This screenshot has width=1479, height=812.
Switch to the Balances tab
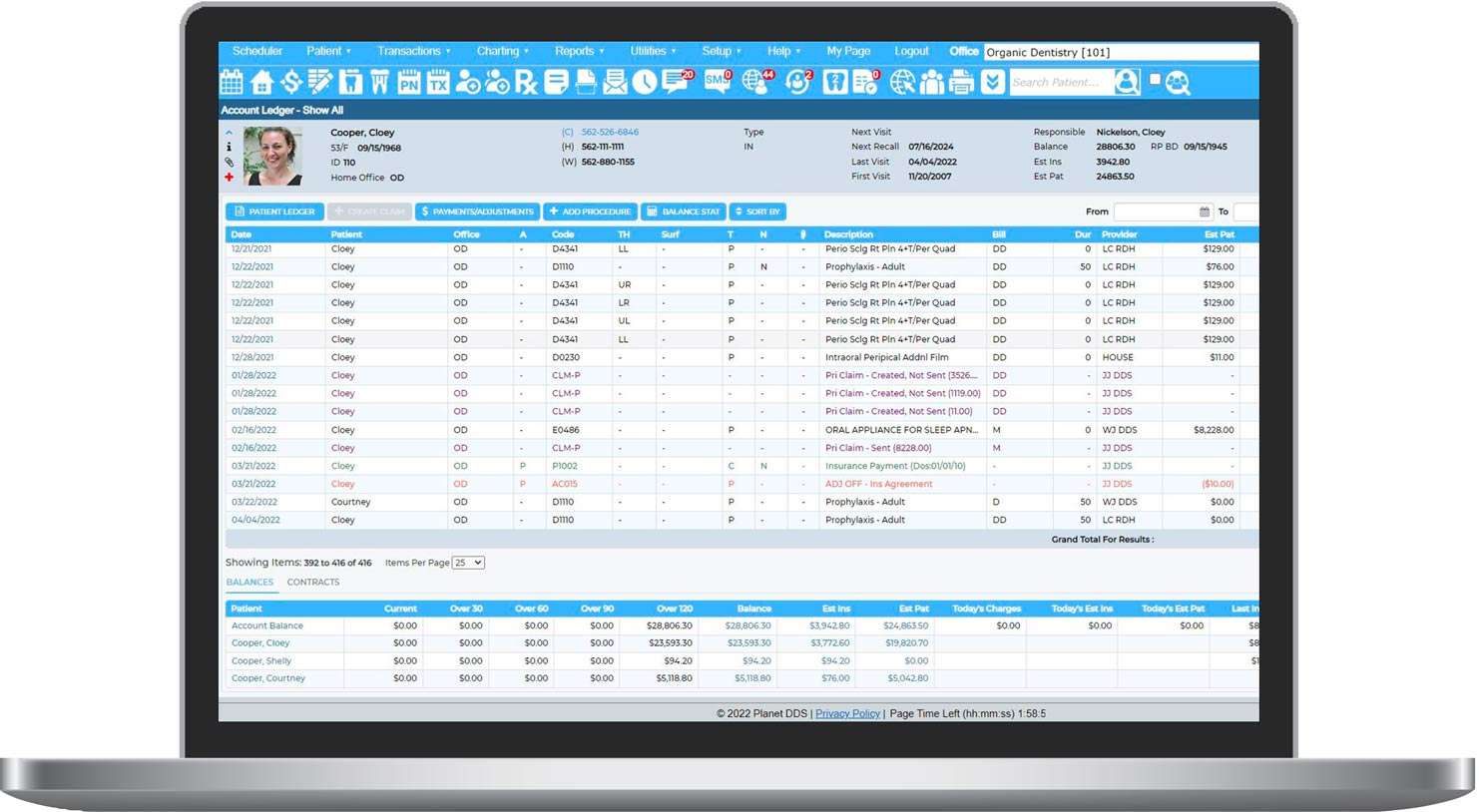(249, 583)
